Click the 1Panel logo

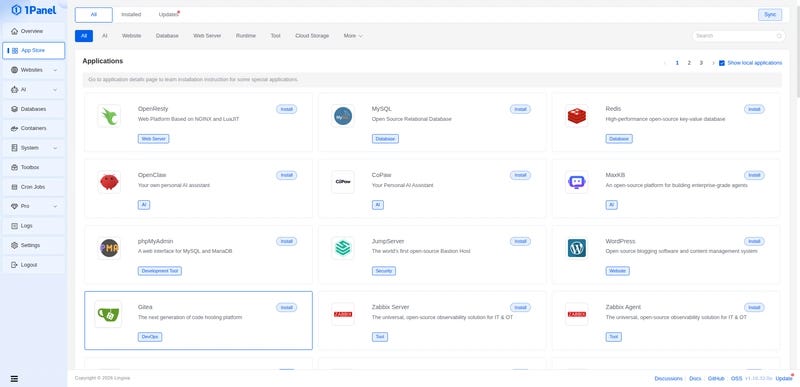click(x=34, y=10)
